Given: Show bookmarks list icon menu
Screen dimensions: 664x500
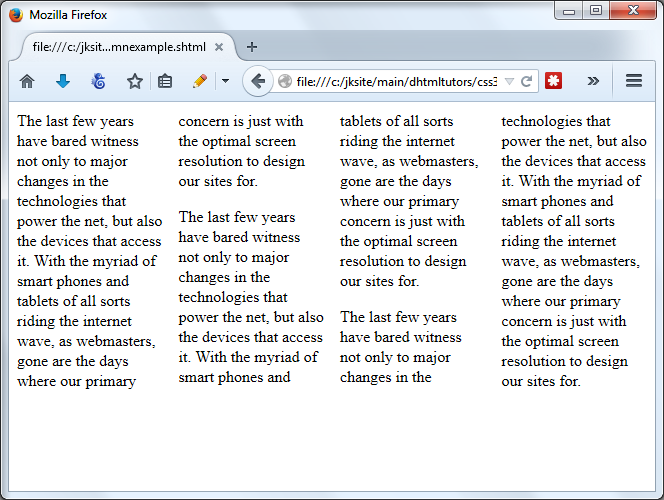Looking at the screenshot, I should pyautogui.click(x=165, y=81).
